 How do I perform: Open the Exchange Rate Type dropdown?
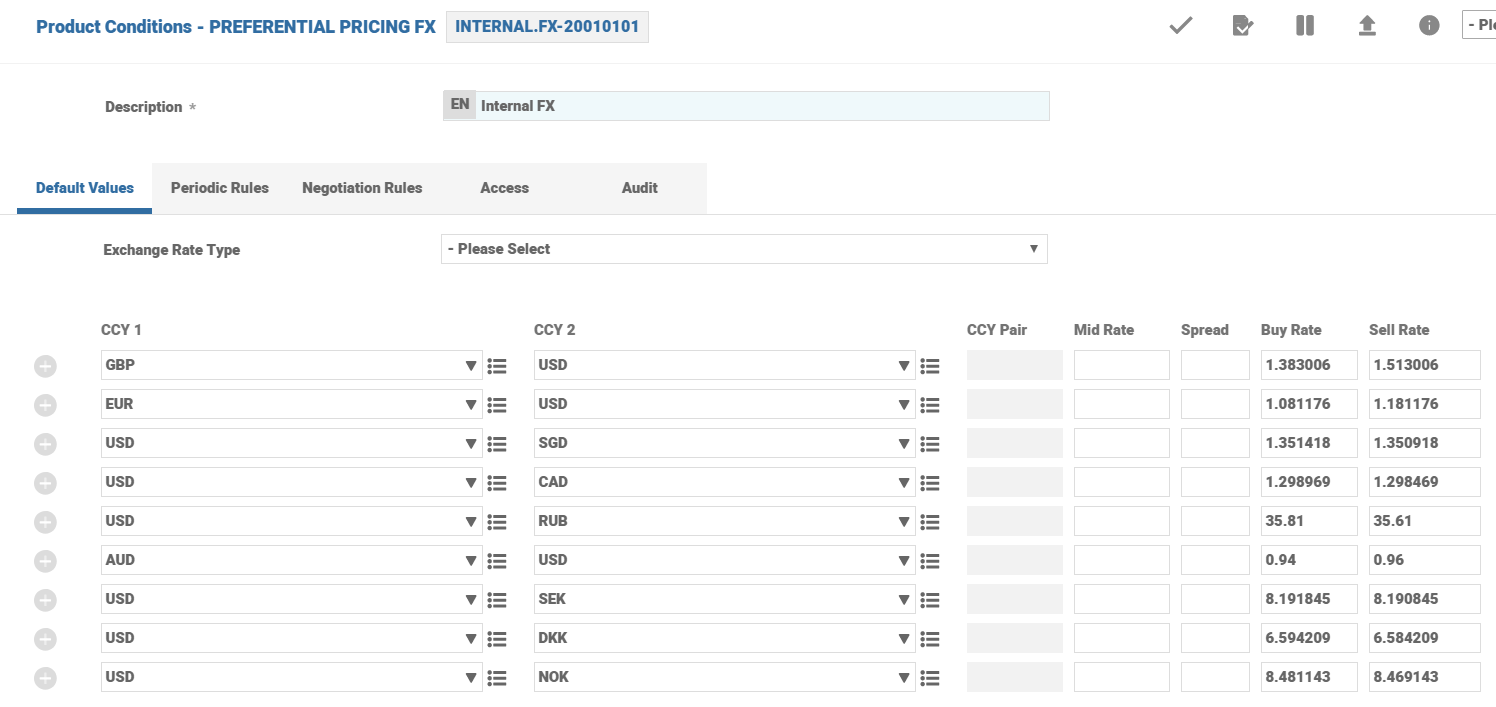pyautogui.click(x=743, y=249)
